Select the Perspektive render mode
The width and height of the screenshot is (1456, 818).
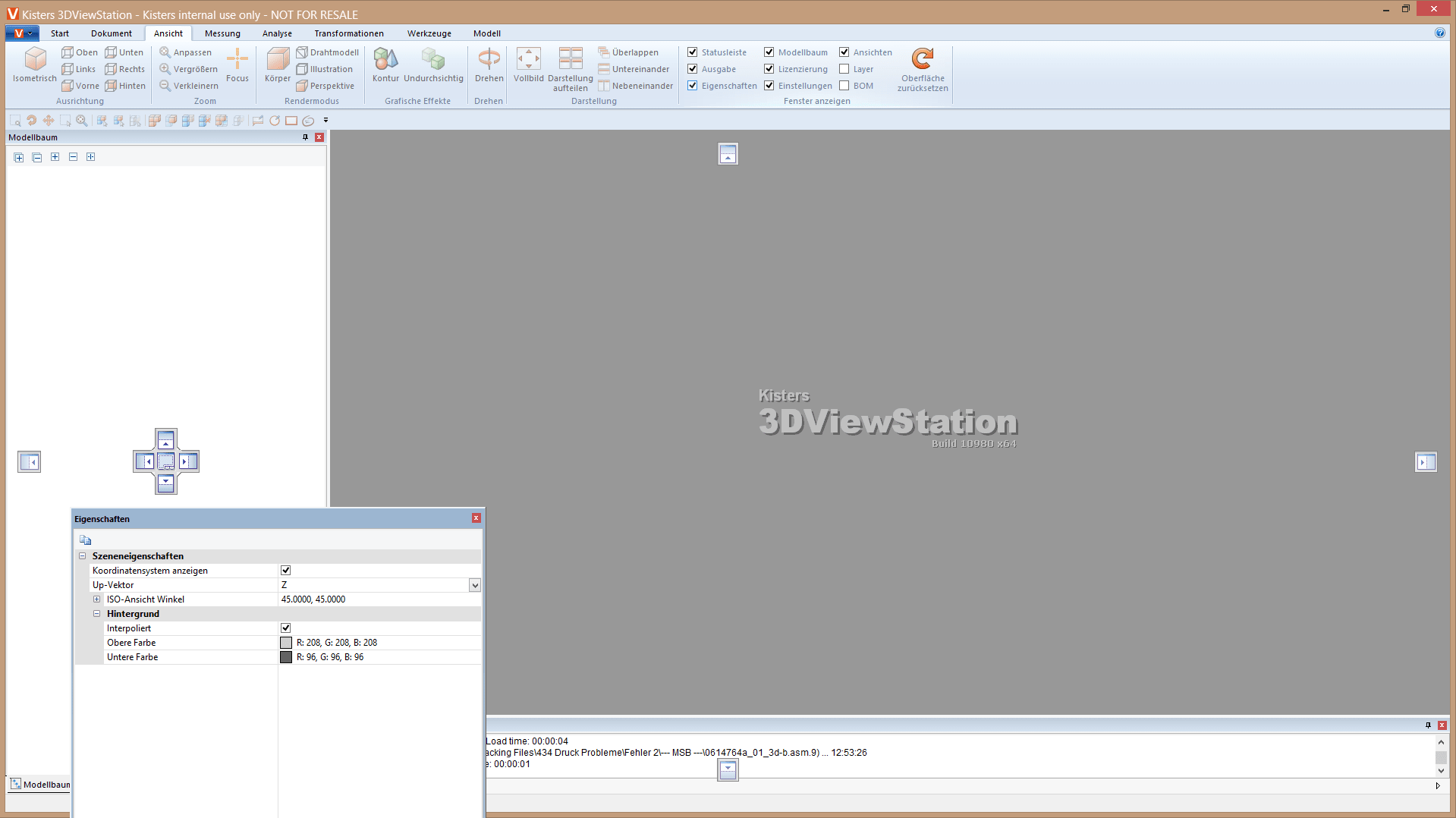[x=325, y=86]
